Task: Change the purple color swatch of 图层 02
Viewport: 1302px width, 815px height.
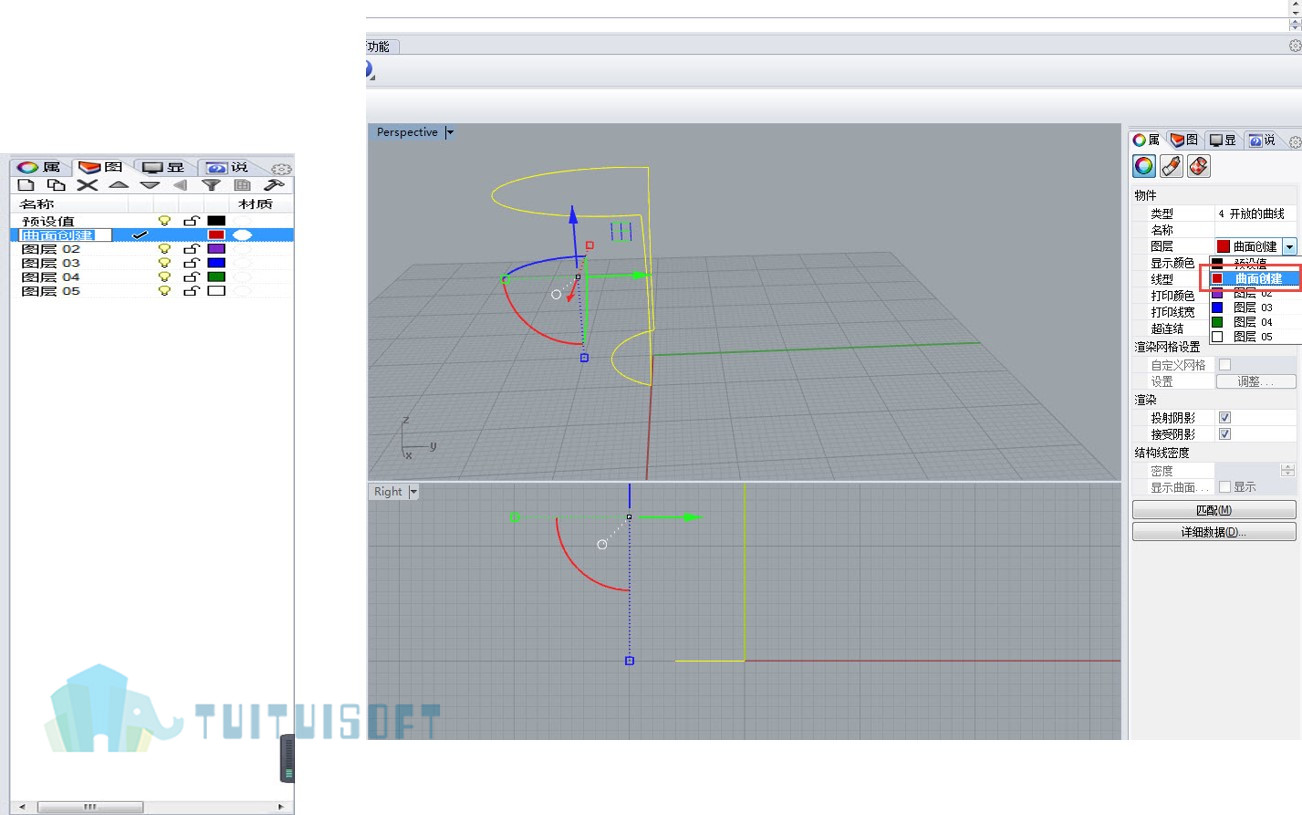Action: [x=216, y=249]
